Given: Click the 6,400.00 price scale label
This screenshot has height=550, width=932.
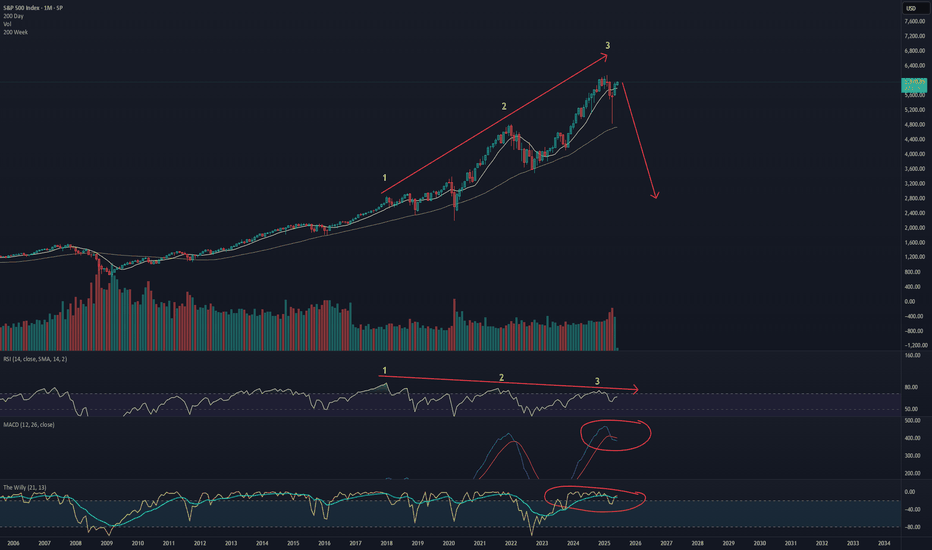Looking at the screenshot, I should click(x=915, y=65).
